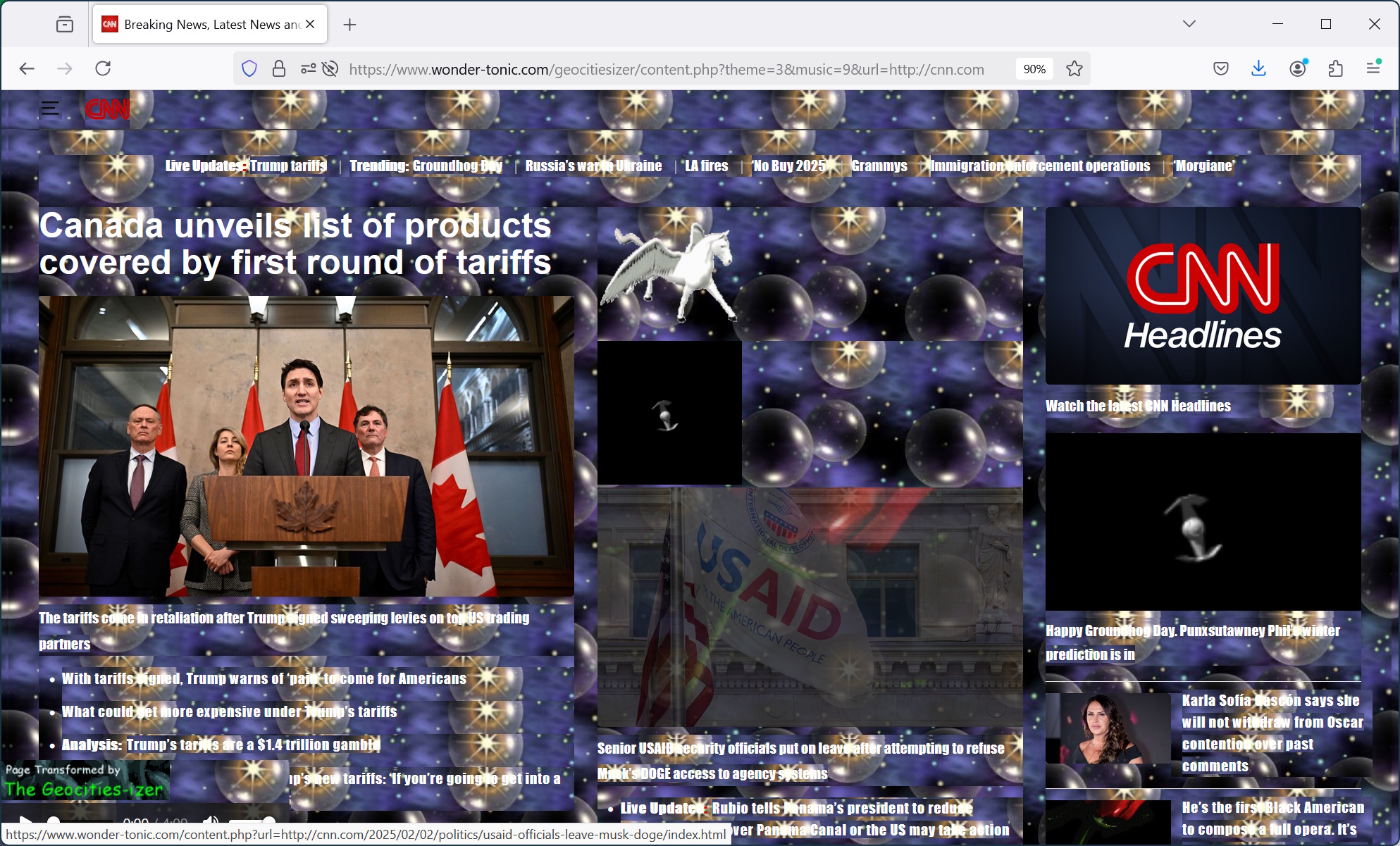Screen dimensions: 1400x846
Task: Open the CNN hamburger menu
Action: 50,108
